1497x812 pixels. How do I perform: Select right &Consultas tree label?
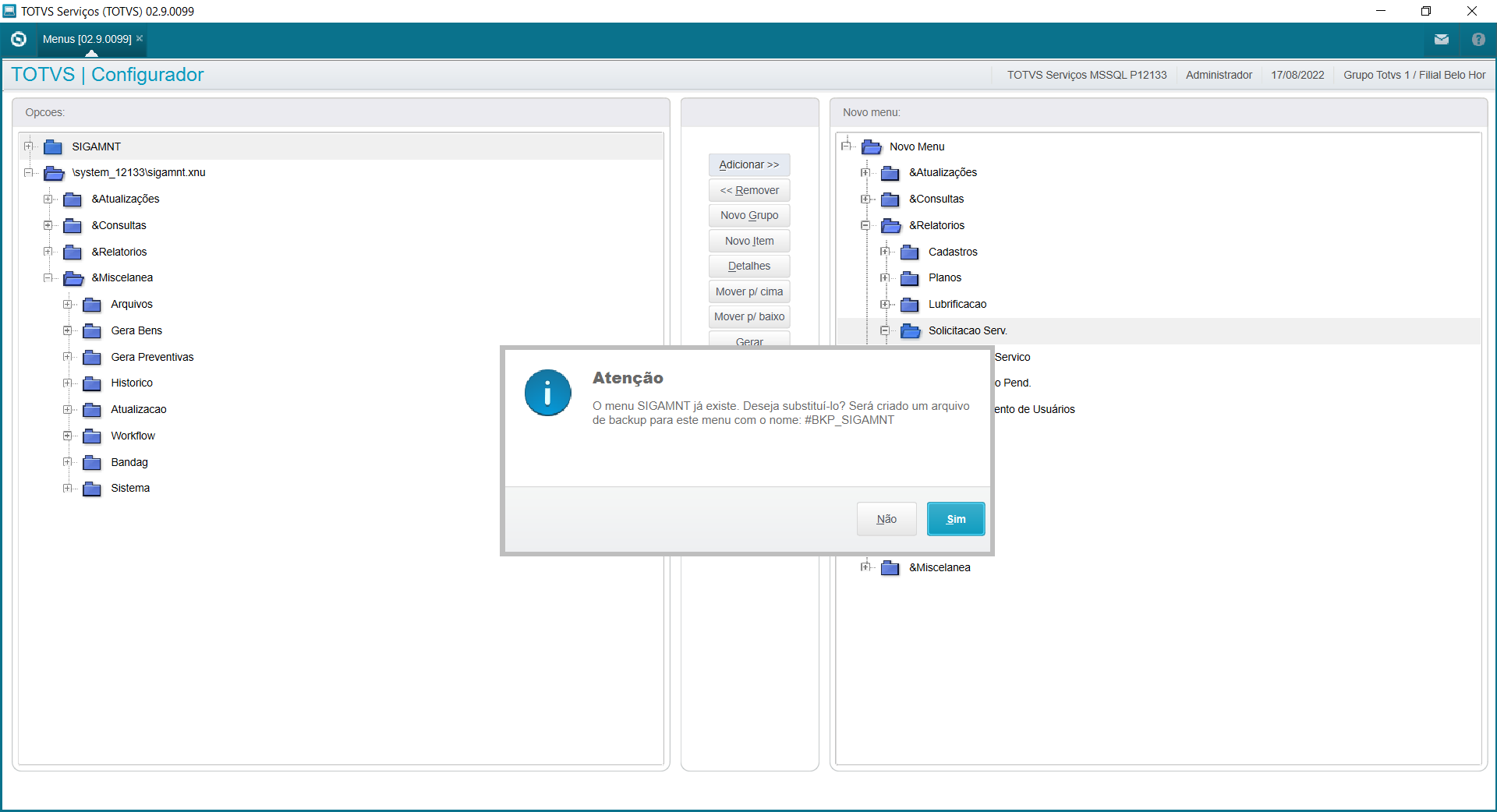(936, 199)
